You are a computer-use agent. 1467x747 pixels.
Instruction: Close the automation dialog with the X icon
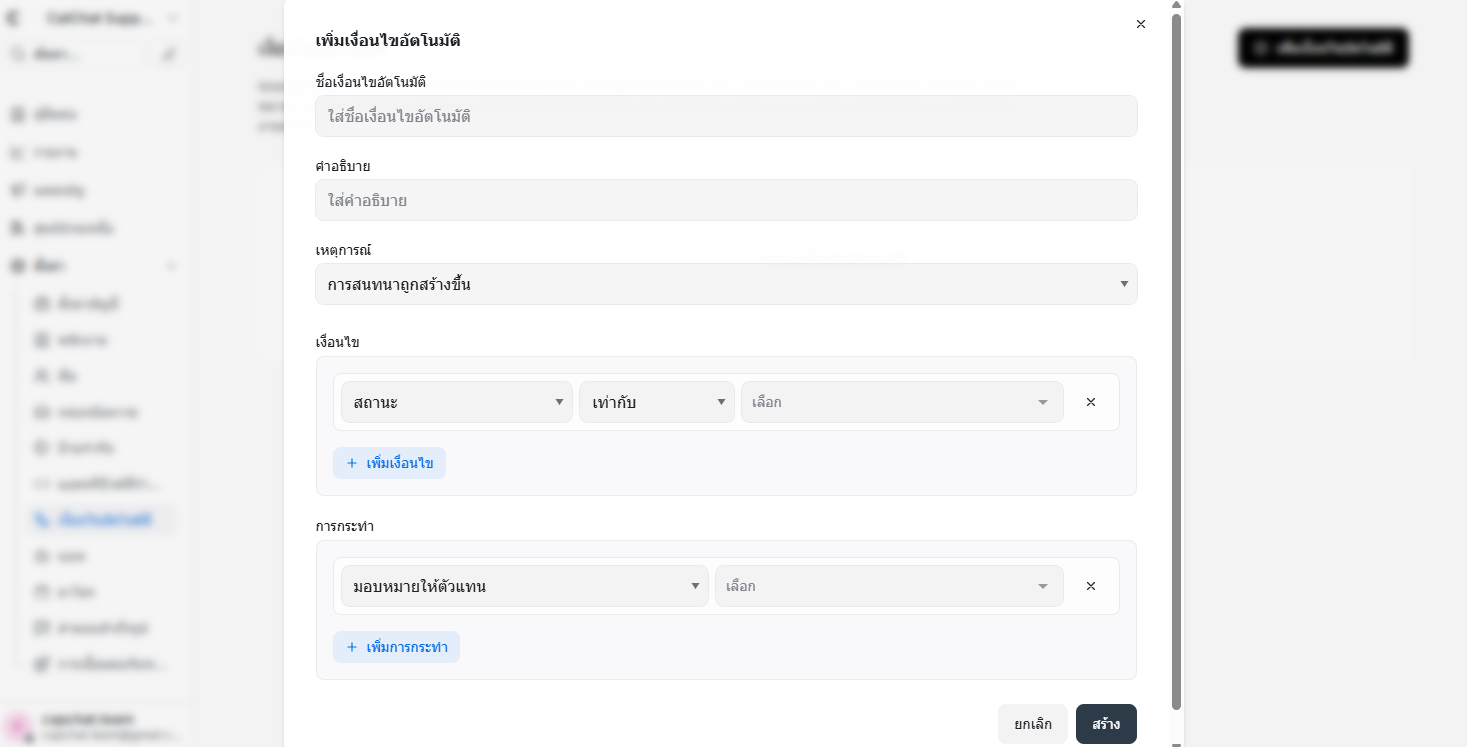[x=1140, y=24]
